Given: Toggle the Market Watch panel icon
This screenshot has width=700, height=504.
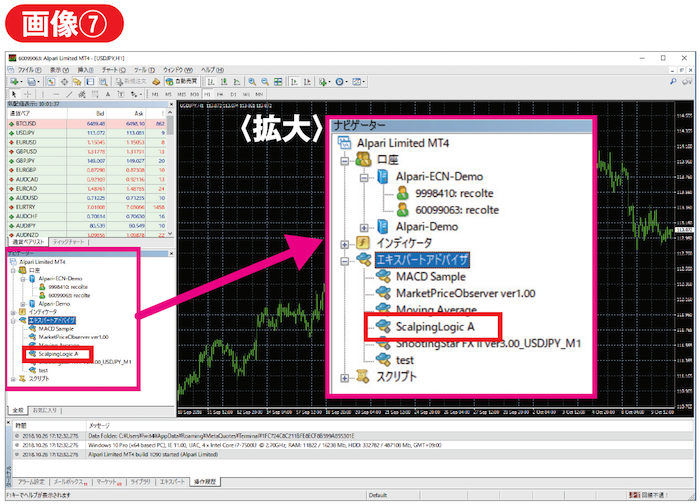Looking at the screenshot, I should (x=52, y=82).
